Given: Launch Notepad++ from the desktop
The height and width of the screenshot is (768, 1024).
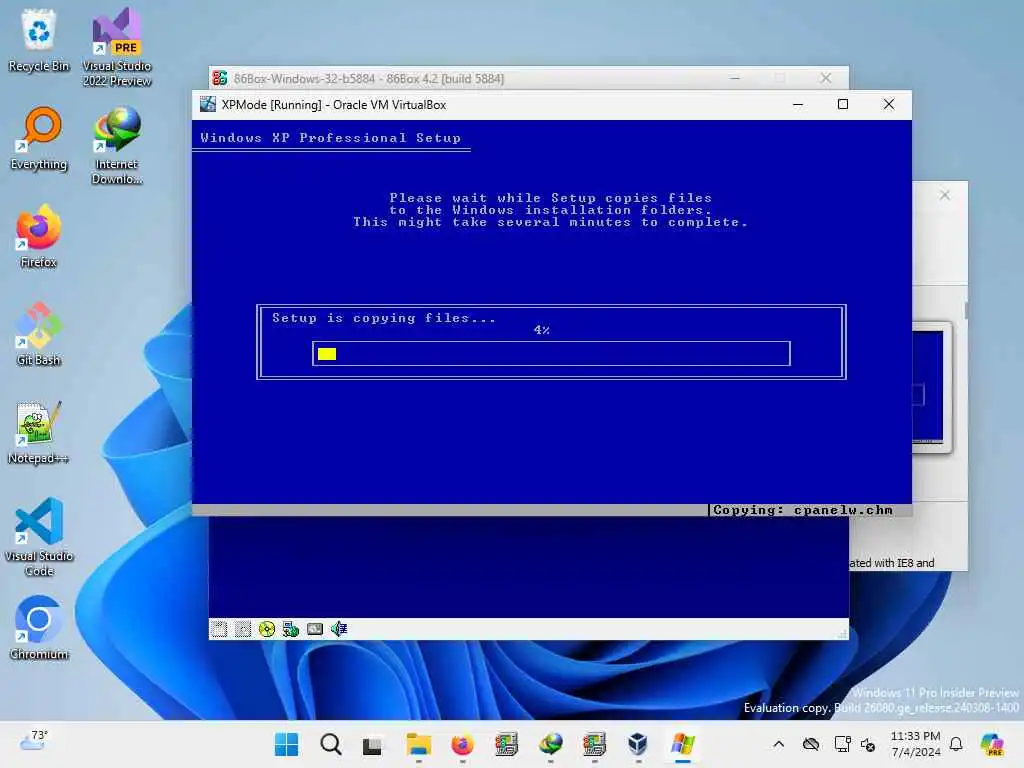Looking at the screenshot, I should tap(39, 432).
